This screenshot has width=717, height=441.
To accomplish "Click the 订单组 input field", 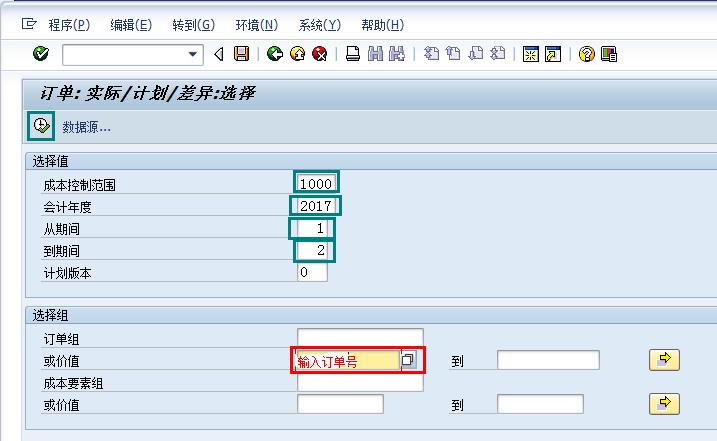I will [360, 338].
